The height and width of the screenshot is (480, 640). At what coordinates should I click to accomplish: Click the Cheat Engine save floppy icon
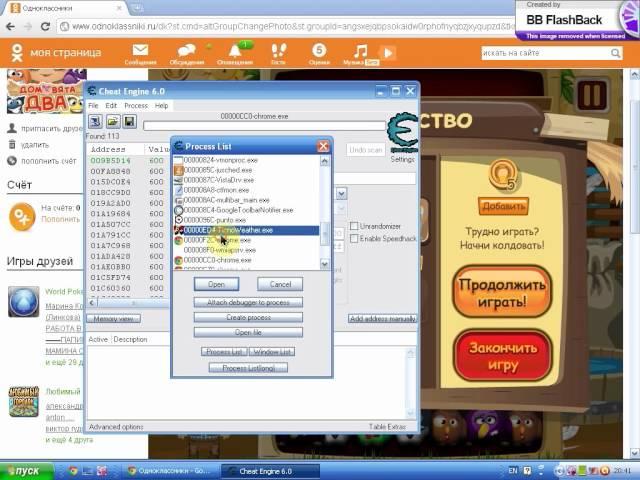[x=129, y=122]
